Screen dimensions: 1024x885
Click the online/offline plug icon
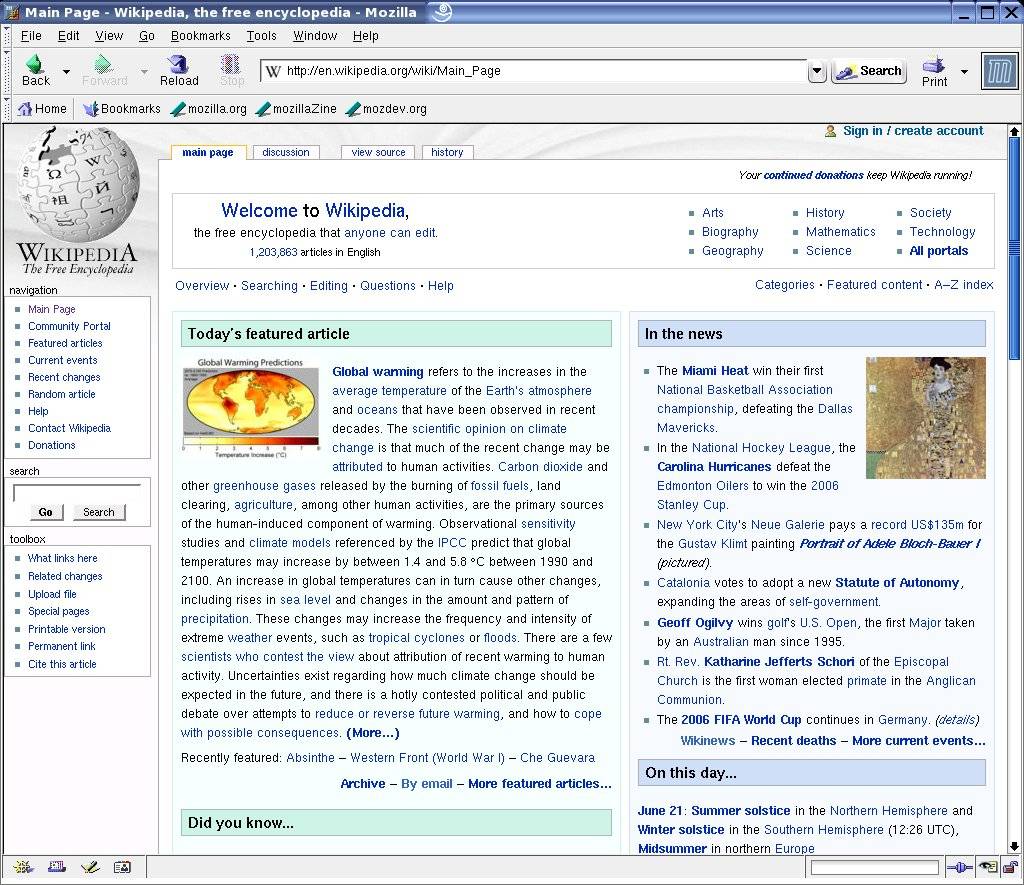click(959, 867)
